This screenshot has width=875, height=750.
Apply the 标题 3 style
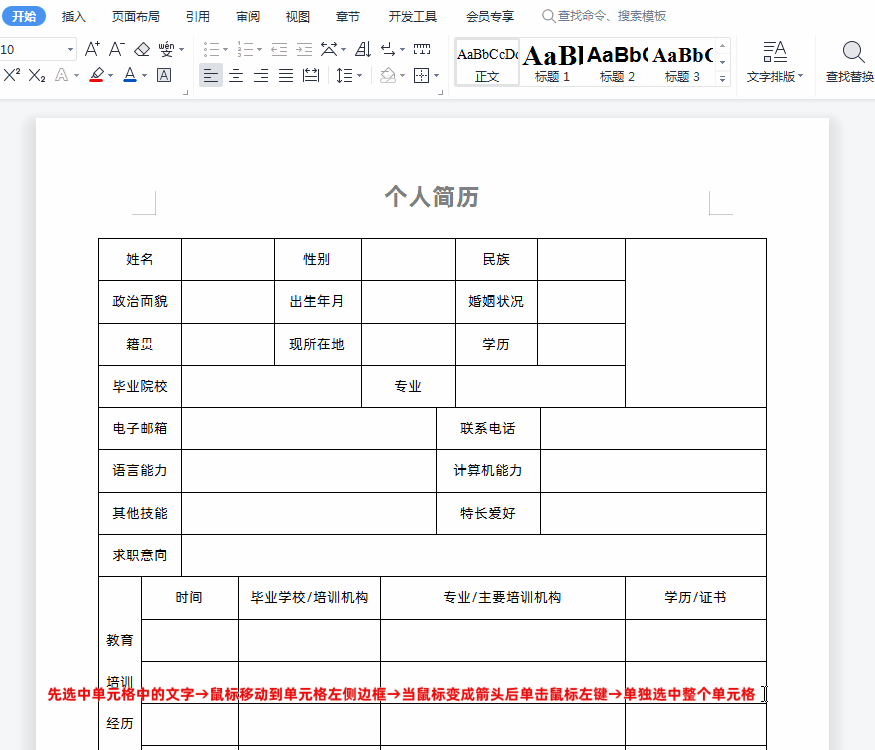682,62
